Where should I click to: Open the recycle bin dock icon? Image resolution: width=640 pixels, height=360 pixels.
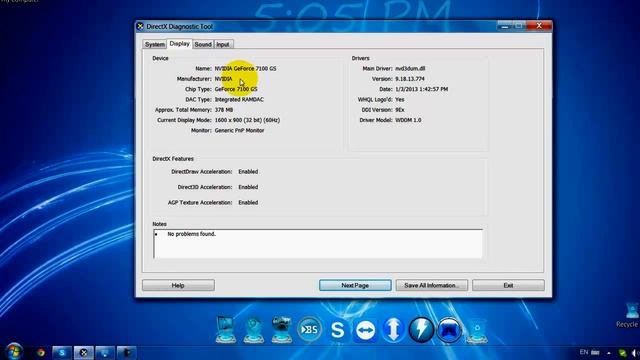pos(477,331)
